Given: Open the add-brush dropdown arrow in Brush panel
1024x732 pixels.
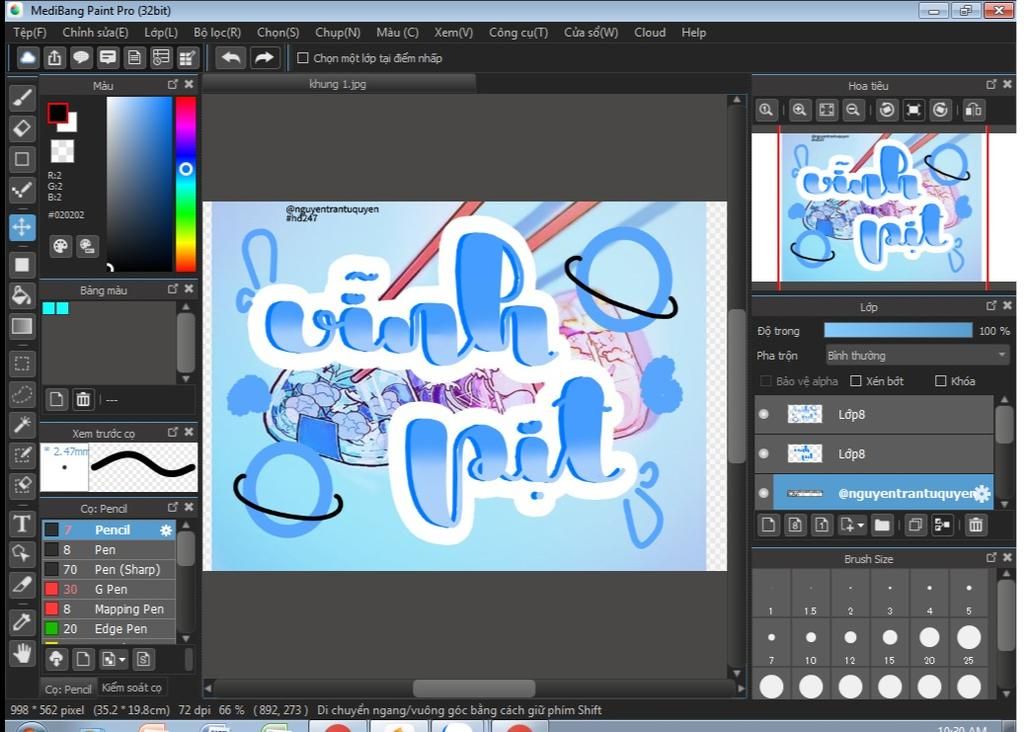Looking at the screenshot, I should click(x=121, y=660).
